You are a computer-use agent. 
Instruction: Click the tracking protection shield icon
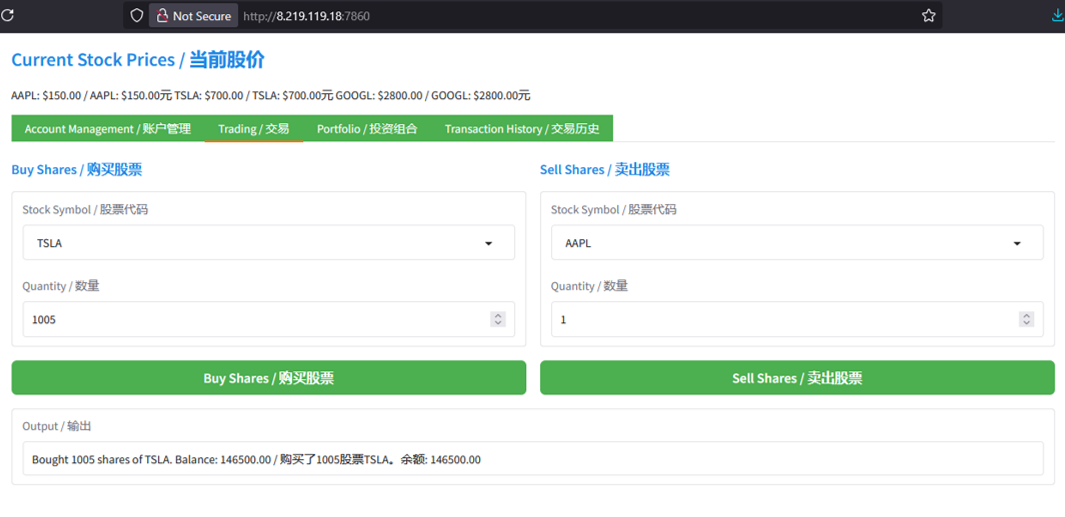pyautogui.click(x=137, y=15)
